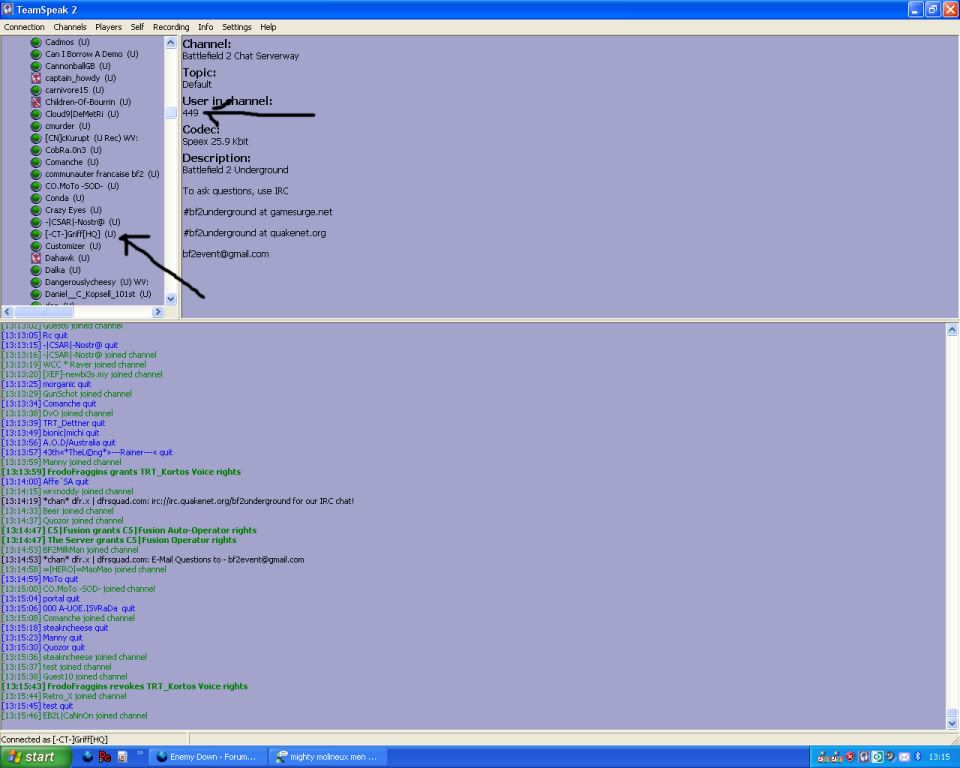
Task: Open the Channels menu
Action: [70, 27]
